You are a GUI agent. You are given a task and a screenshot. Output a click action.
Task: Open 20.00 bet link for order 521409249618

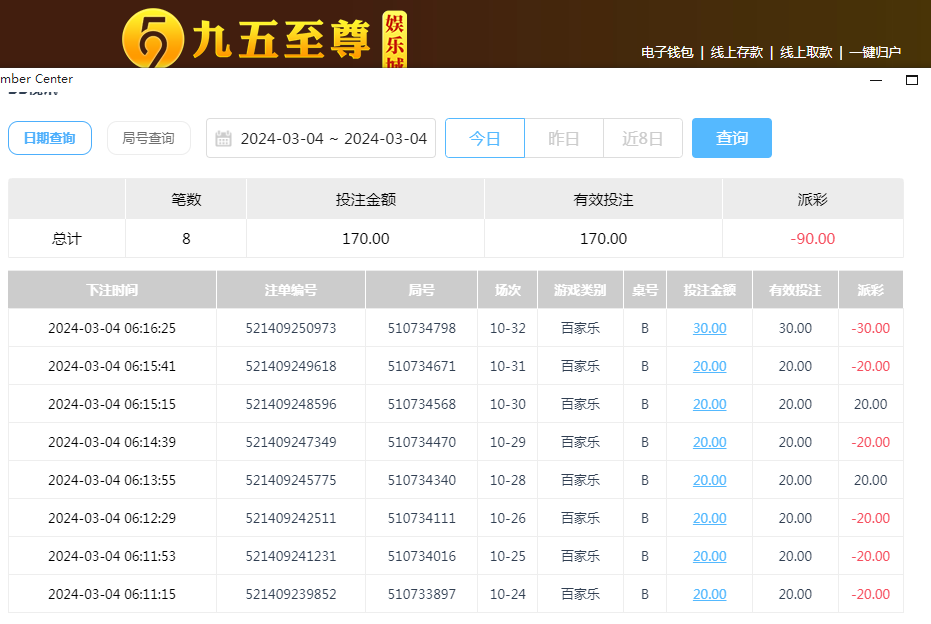tap(710, 366)
